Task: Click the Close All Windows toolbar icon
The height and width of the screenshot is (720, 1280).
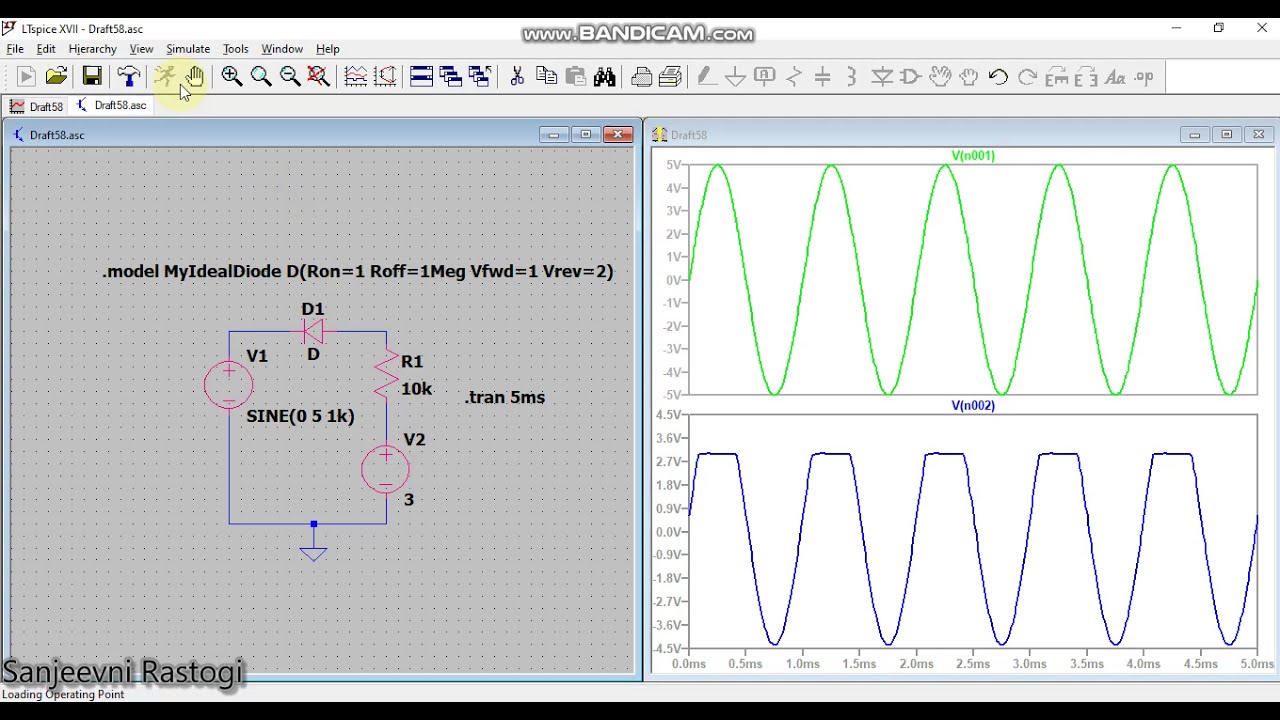Action: coord(480,76)
